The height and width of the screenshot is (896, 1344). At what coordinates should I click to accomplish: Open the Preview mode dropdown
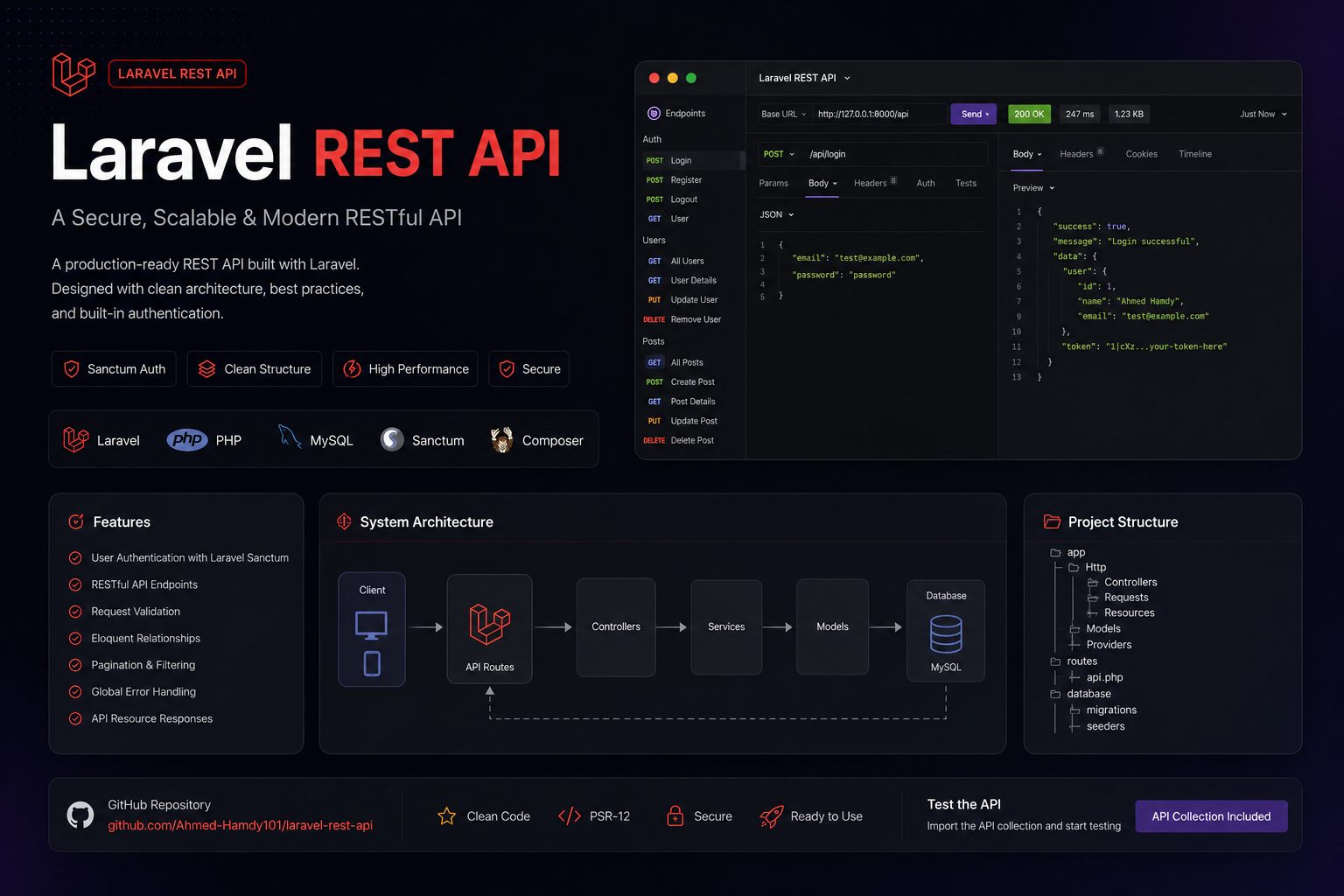1034,188
